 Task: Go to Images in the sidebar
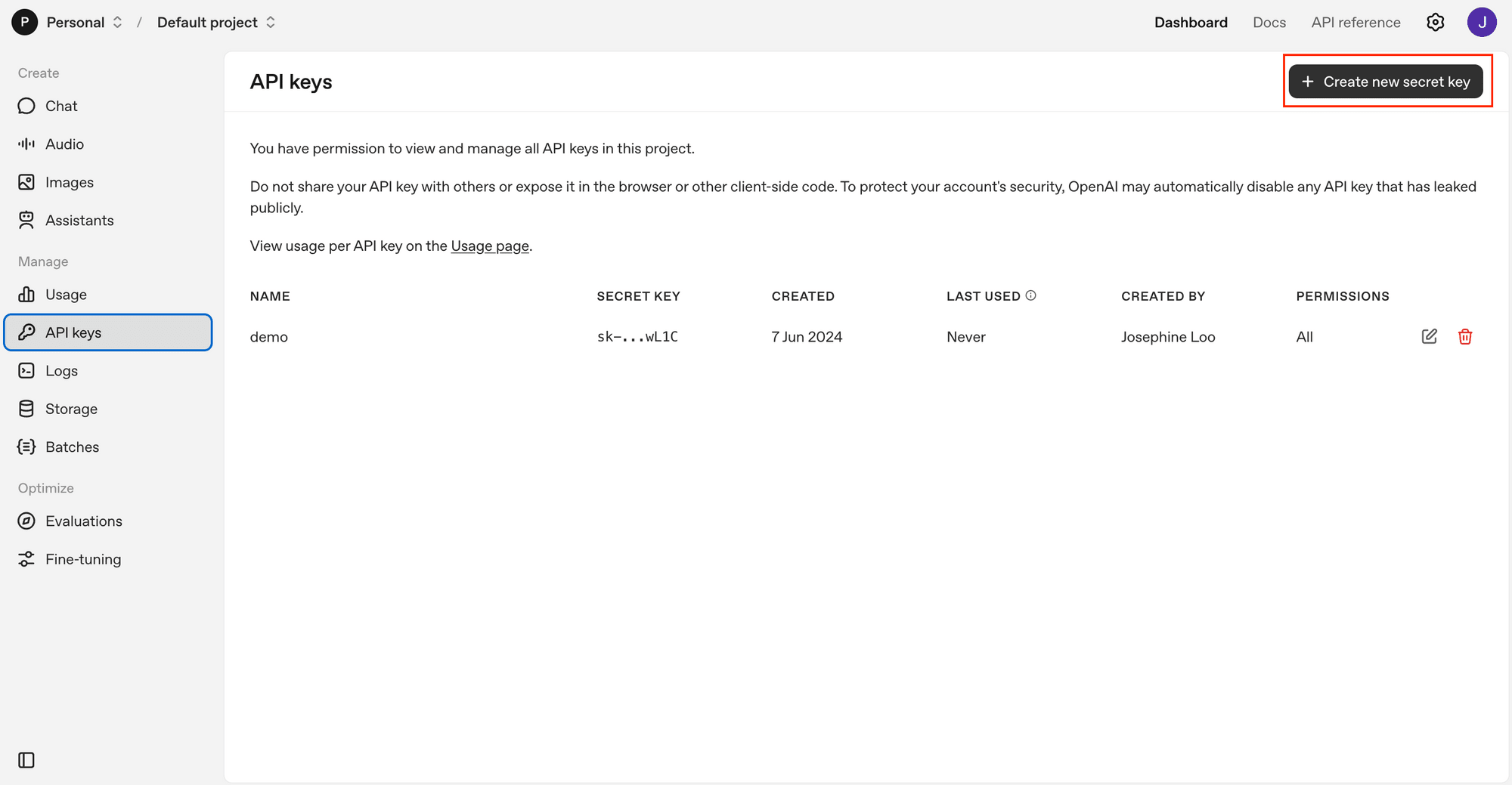coord(69,183)
